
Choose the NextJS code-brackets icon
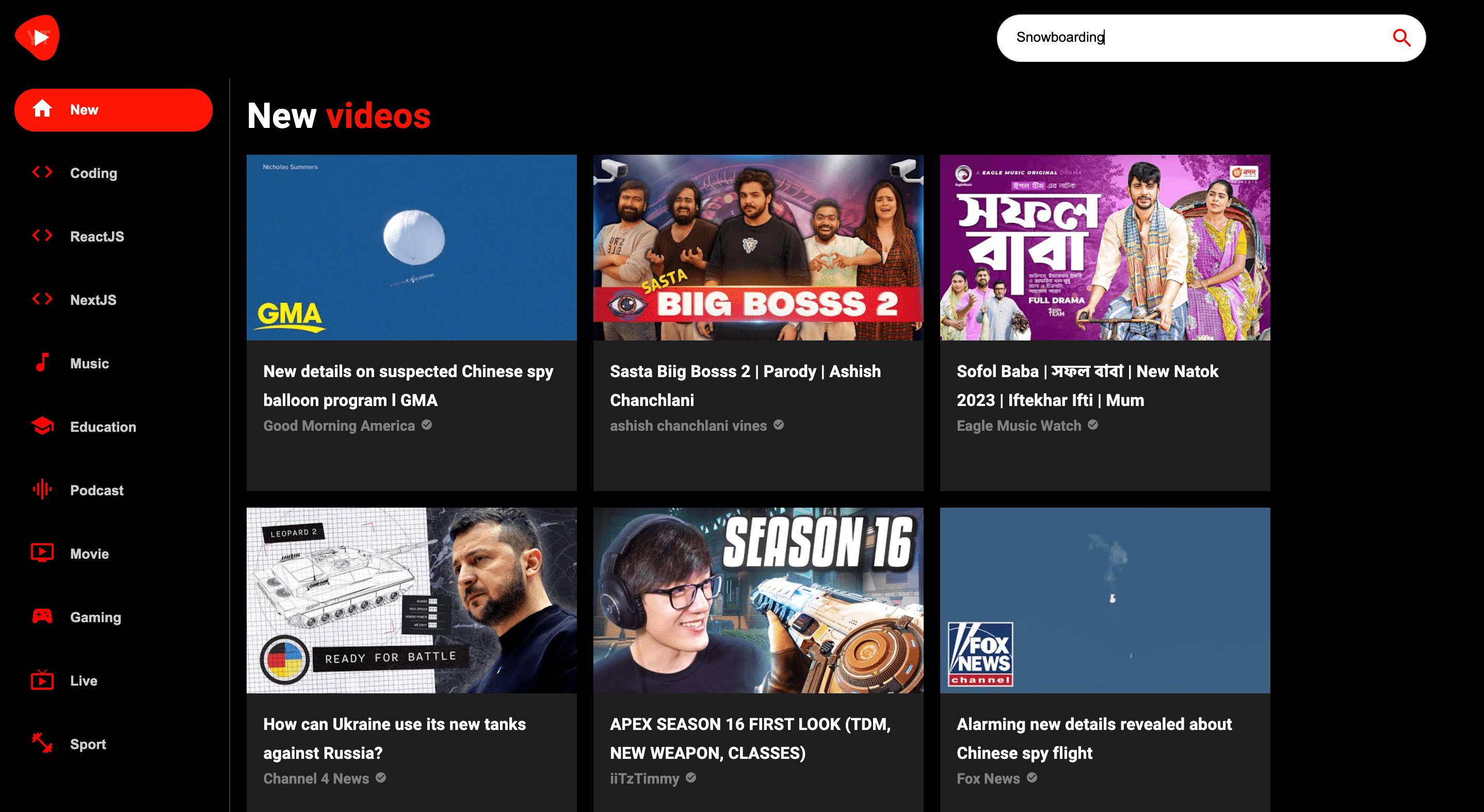point(42,299)
